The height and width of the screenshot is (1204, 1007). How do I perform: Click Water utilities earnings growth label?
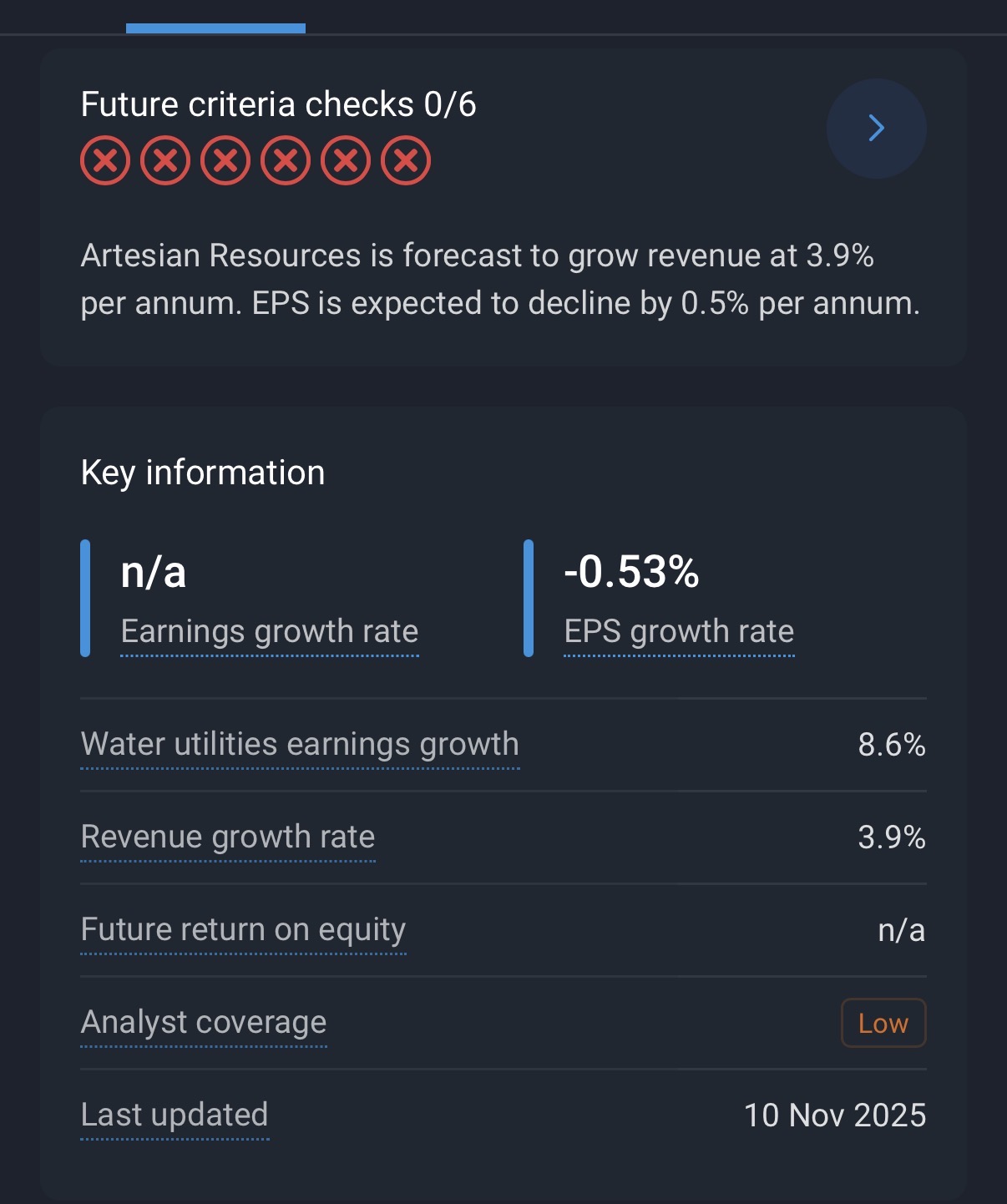(300, 744)
